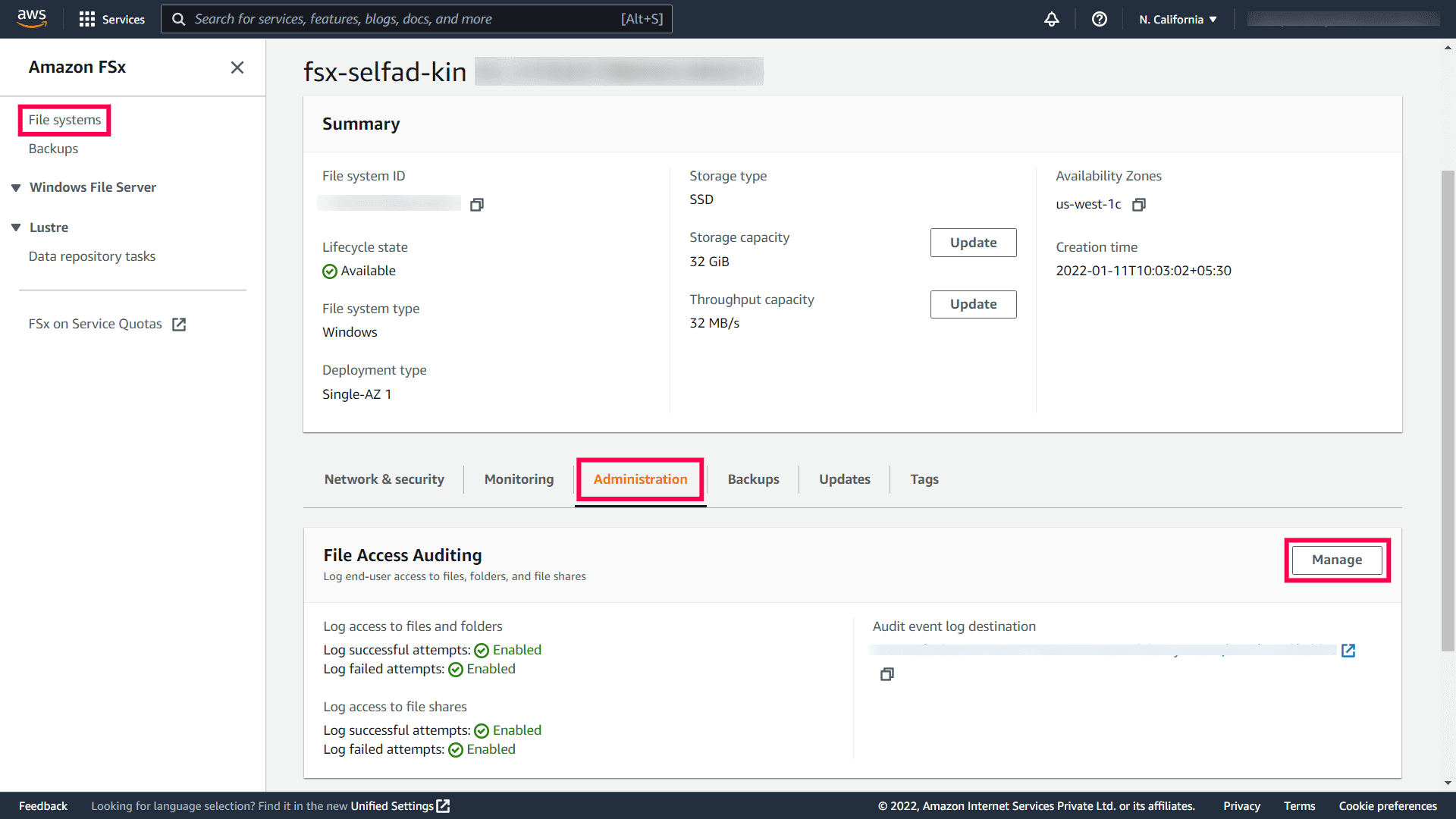Open the Backups tab
This screenshot has width=1456, height=819.
click(753, 479)
